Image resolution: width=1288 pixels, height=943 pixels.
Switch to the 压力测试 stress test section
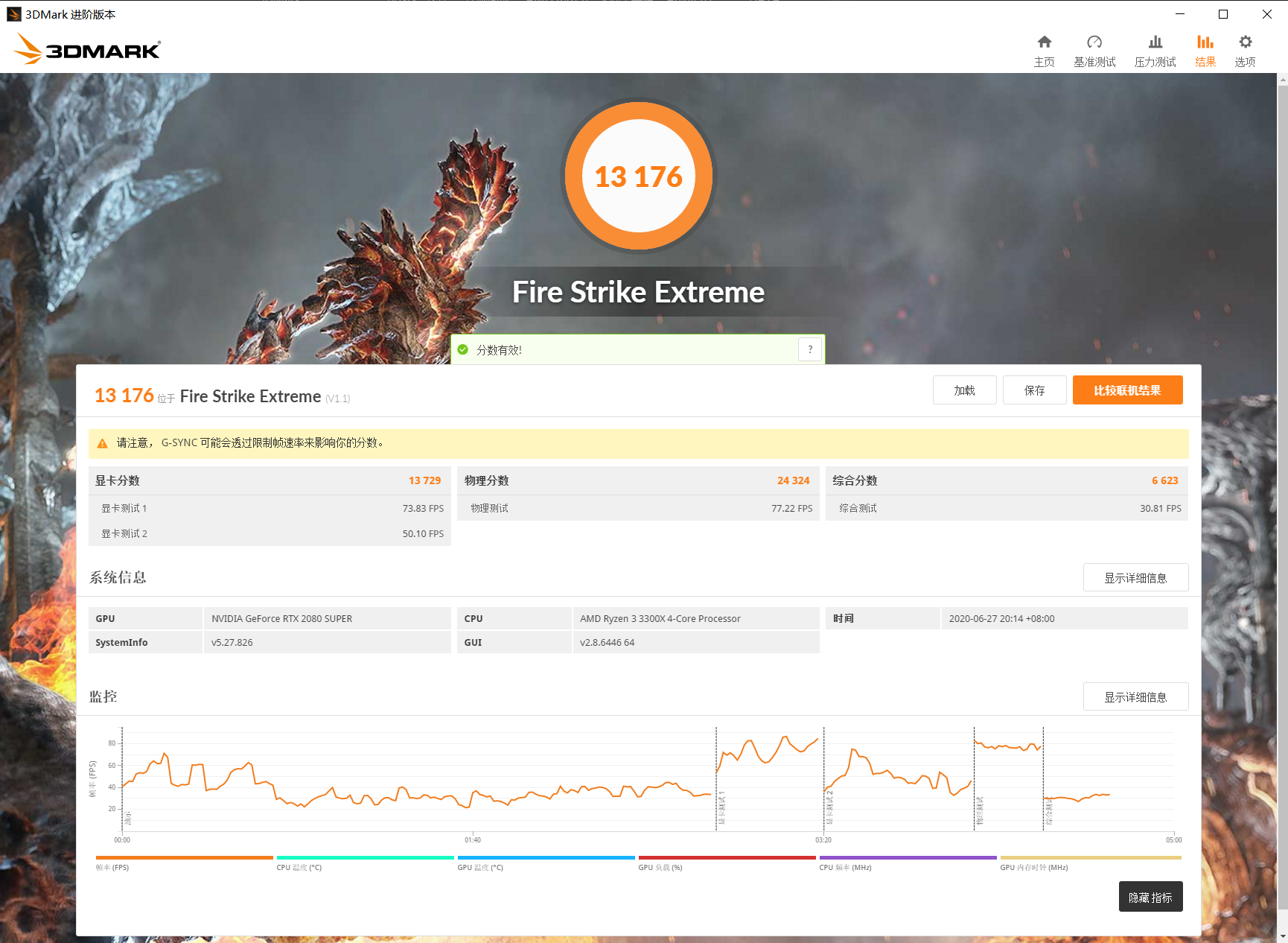(x=1155, y=51)
